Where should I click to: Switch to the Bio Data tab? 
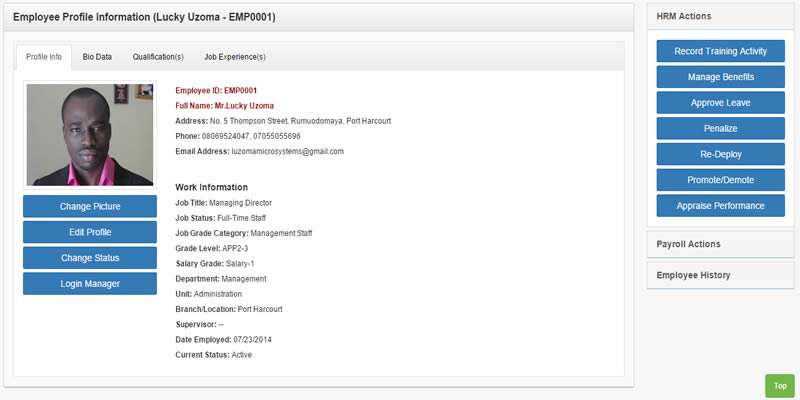[97, 57]
